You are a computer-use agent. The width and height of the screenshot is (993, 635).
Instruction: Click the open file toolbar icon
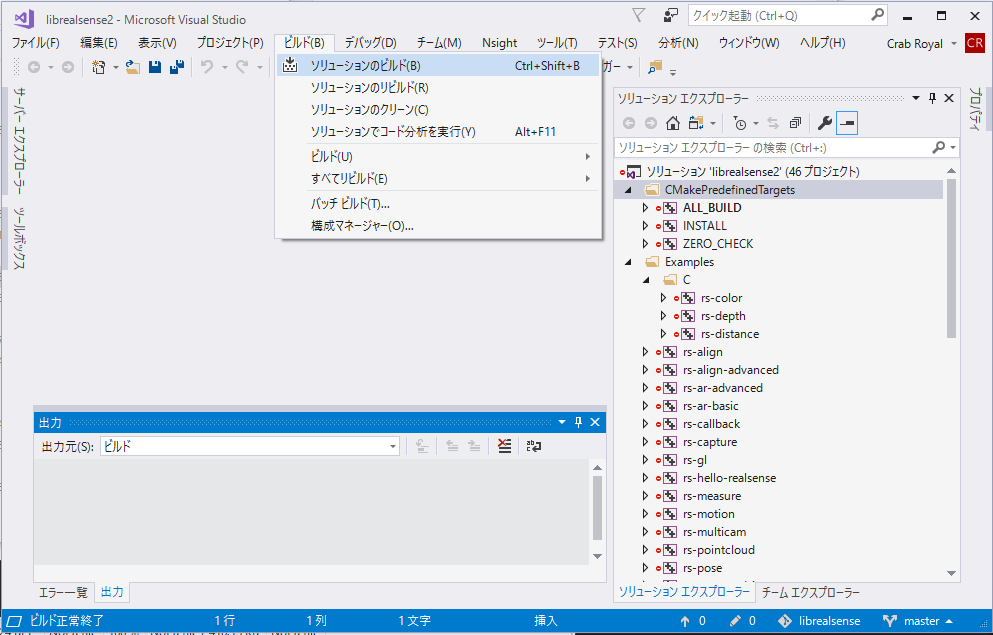(133, 66)
